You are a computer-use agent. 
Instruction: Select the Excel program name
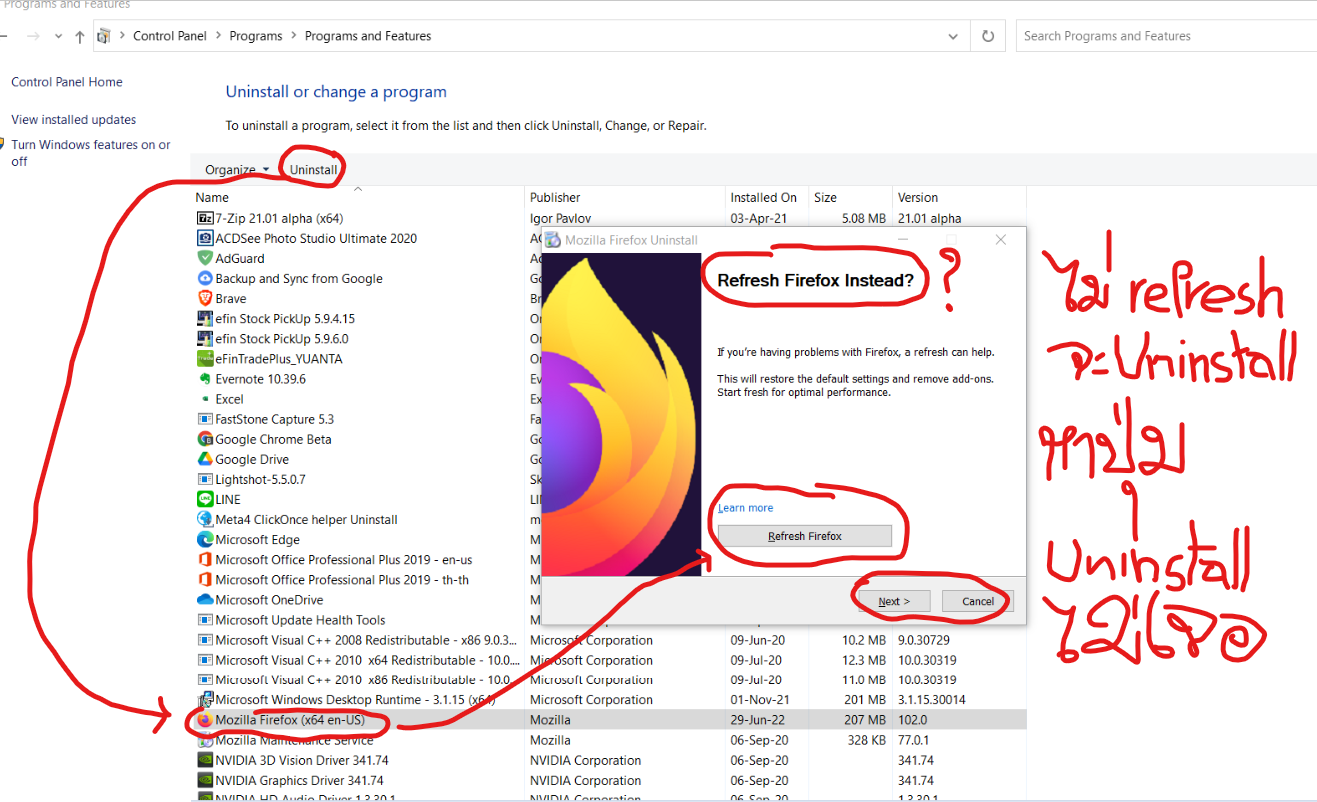pyautogui.click(x=229, y=399)
